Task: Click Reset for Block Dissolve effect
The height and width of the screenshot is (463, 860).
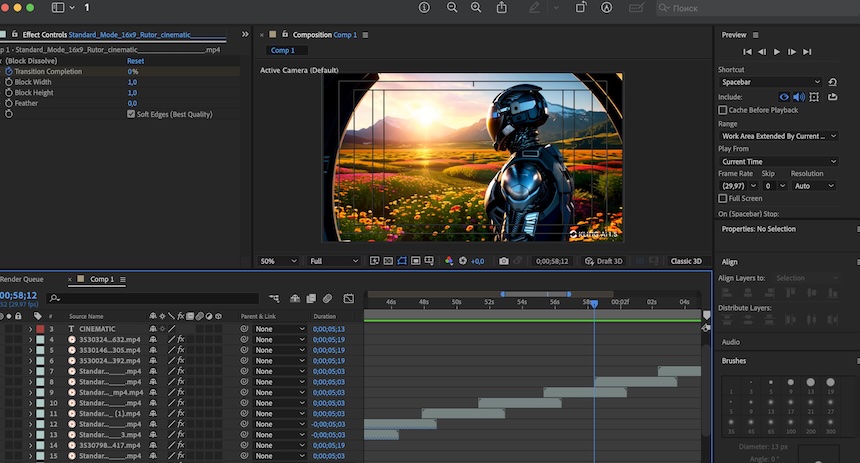Action: click(x=135, y=61)
